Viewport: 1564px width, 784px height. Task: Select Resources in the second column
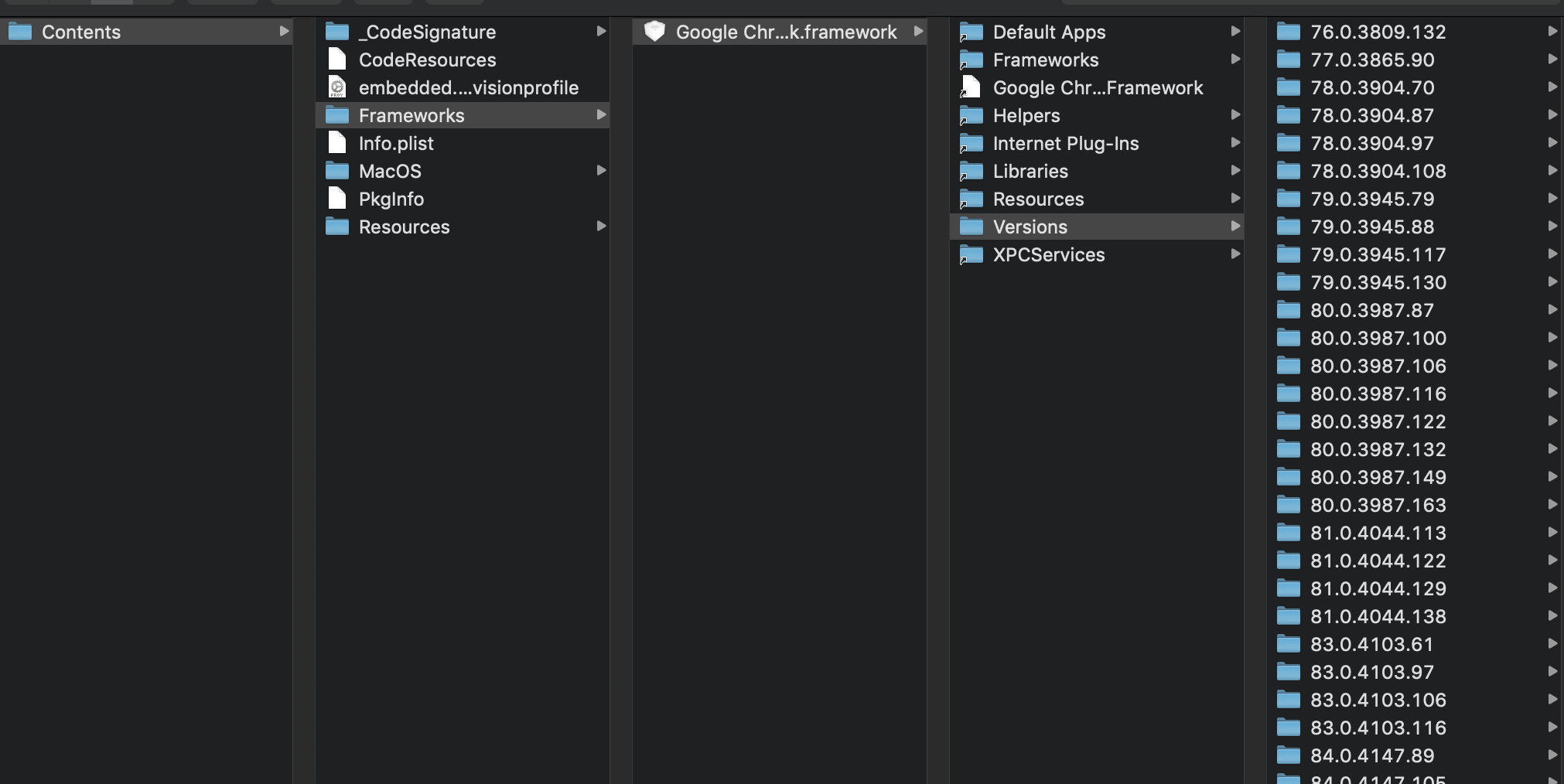pyautogui.click(x=463, y=227)
